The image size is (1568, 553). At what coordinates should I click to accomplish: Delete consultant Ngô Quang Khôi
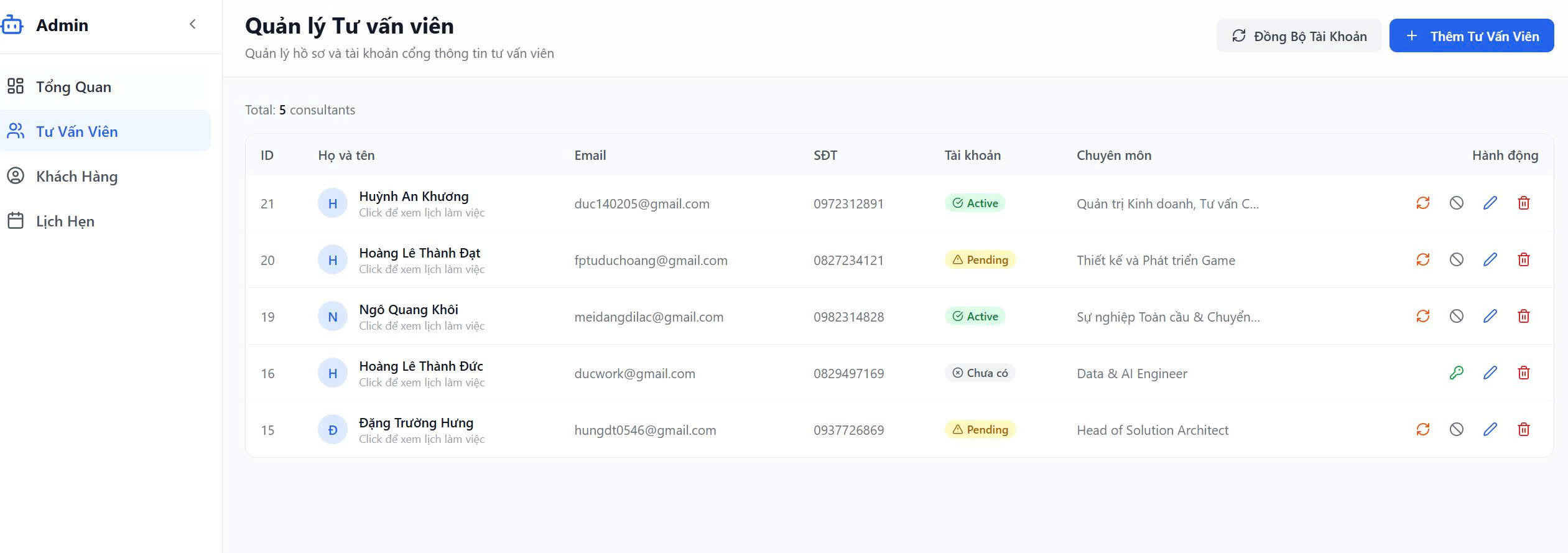(1523, 317)
